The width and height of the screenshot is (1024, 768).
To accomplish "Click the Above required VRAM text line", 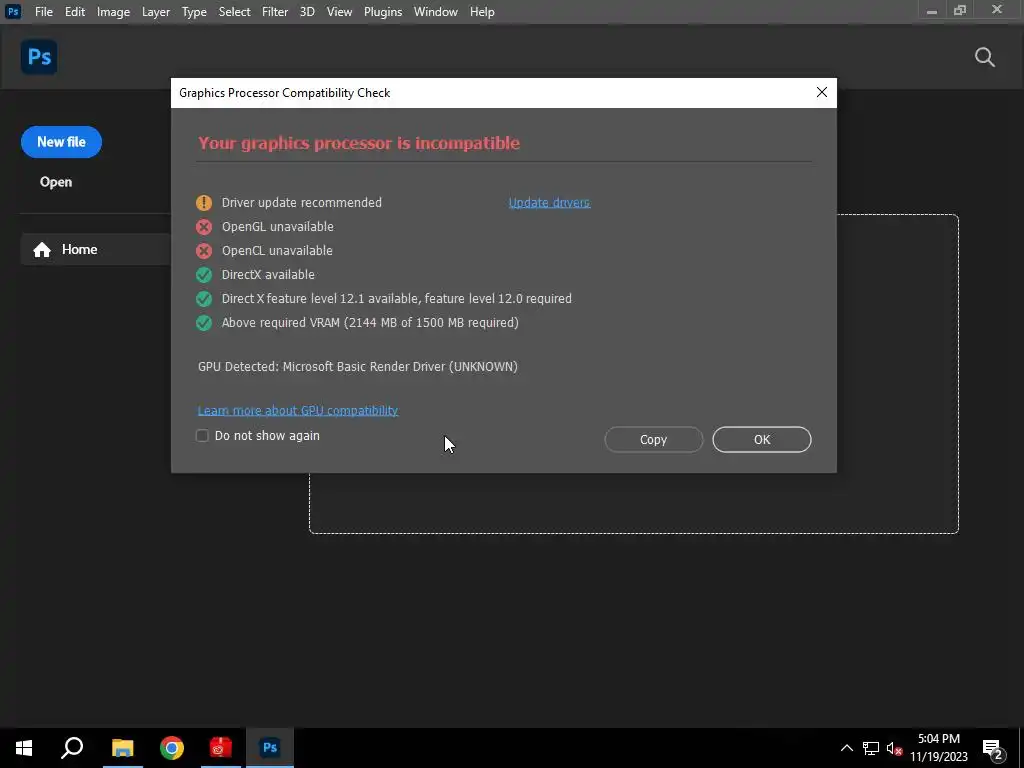I will coord(370,323).
